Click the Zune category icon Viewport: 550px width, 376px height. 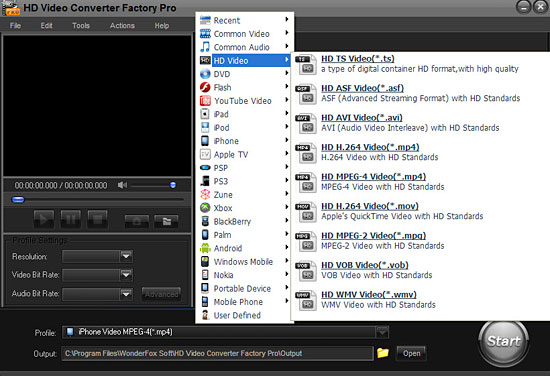point(205,194)
